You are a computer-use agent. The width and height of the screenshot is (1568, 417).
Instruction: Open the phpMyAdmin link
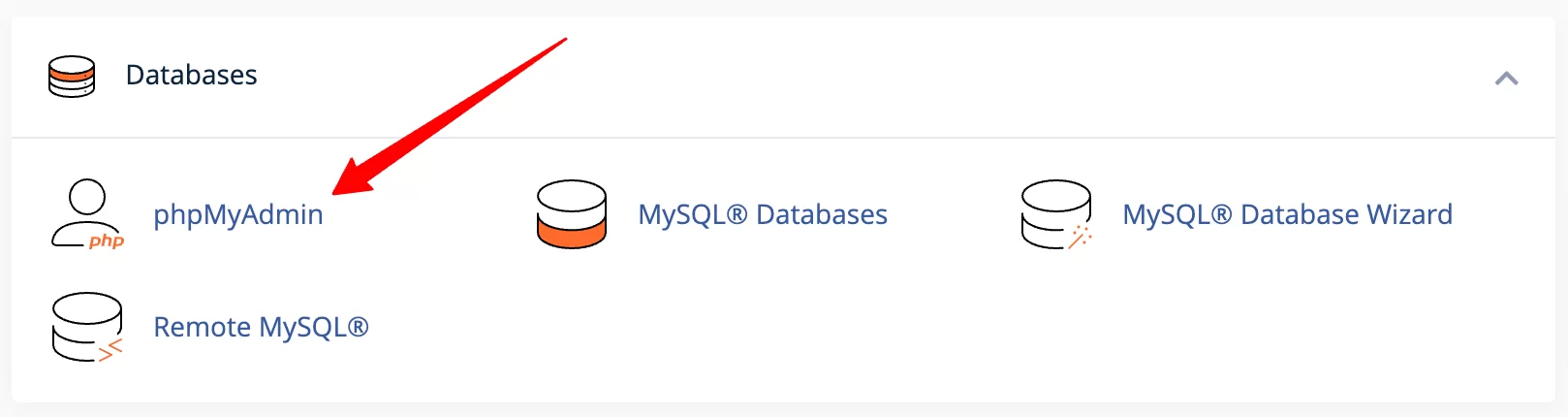pos(238,214)
